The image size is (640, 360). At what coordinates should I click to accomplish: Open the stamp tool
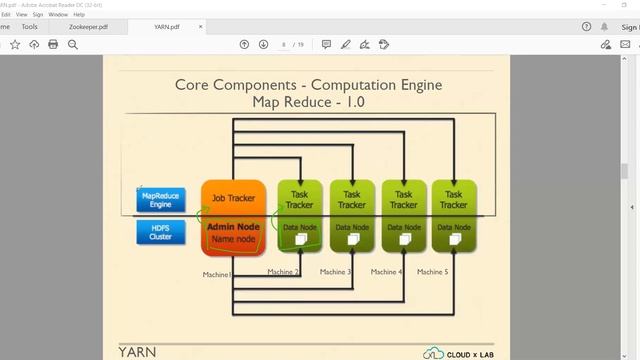pos(384,44)
